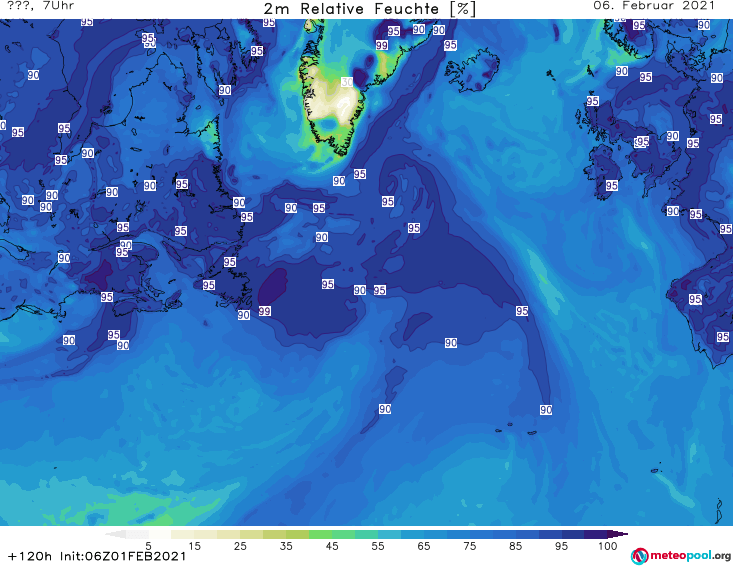Click the "2m Relative Feuchte [%]" title
733x566 pixels.
(x=370, y=9)
